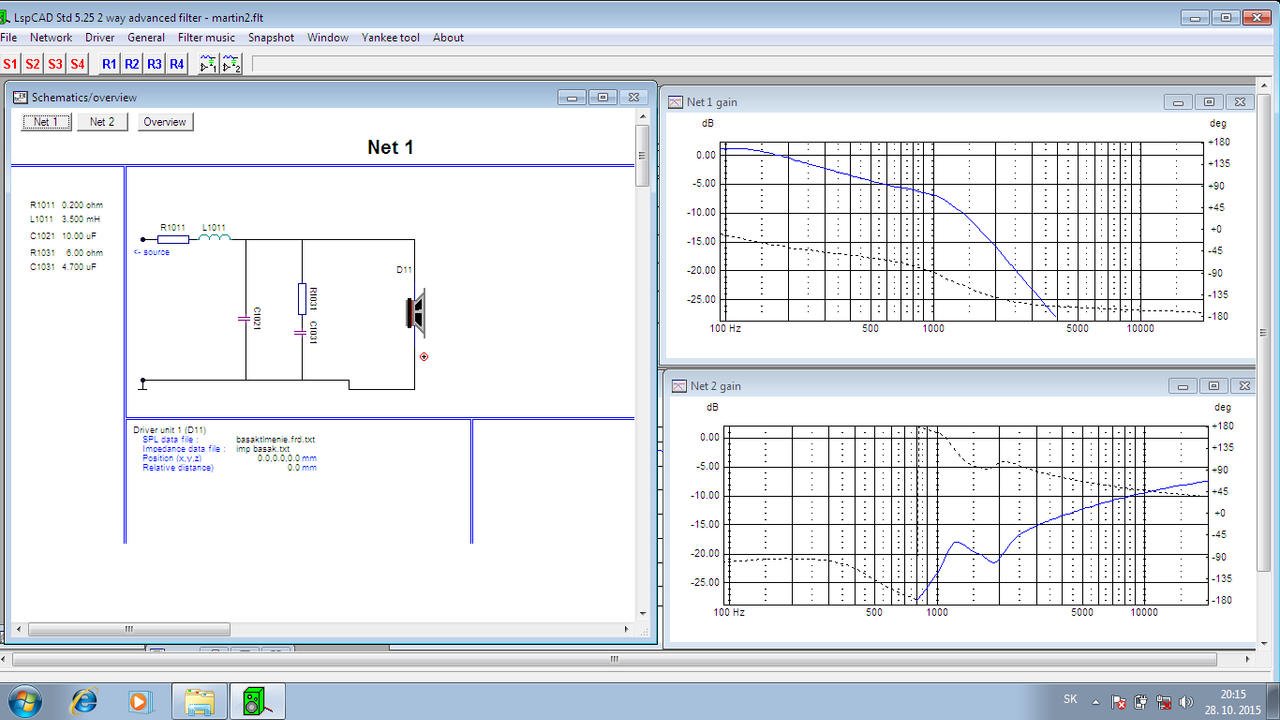Screen dimensions: 1280x720
Task: Click the vertical scrollbar of the Schematics window
Action: [x=642, y=366]
